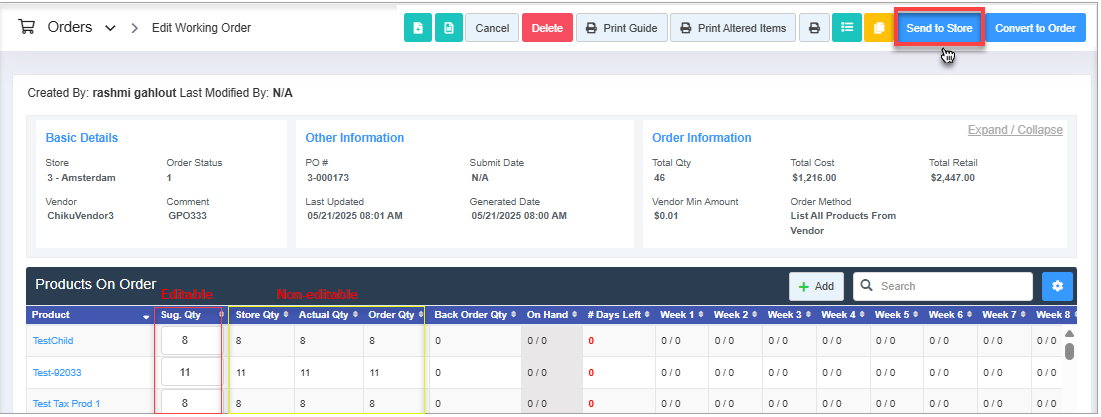Click Convert to Order button
Viewport: 1101px width, 417px height.
coord(1036,28)
